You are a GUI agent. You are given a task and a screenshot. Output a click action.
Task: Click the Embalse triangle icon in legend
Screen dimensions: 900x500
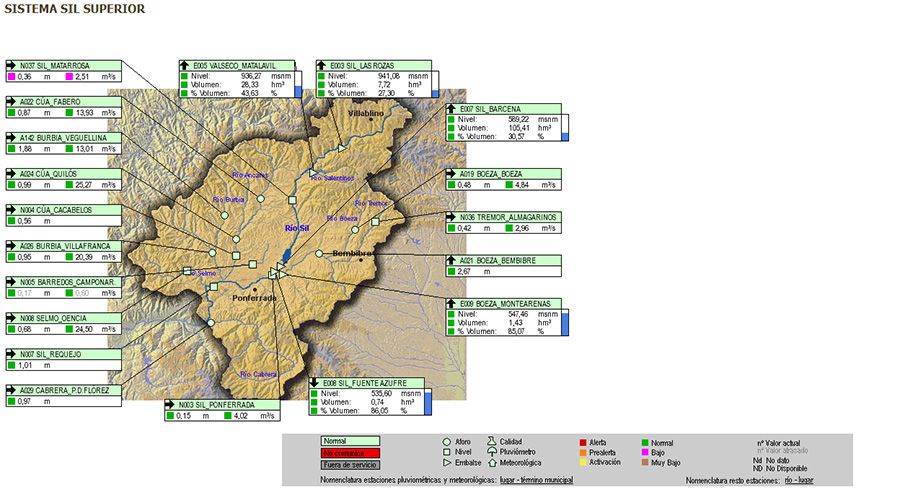click(x=447, y=463)
